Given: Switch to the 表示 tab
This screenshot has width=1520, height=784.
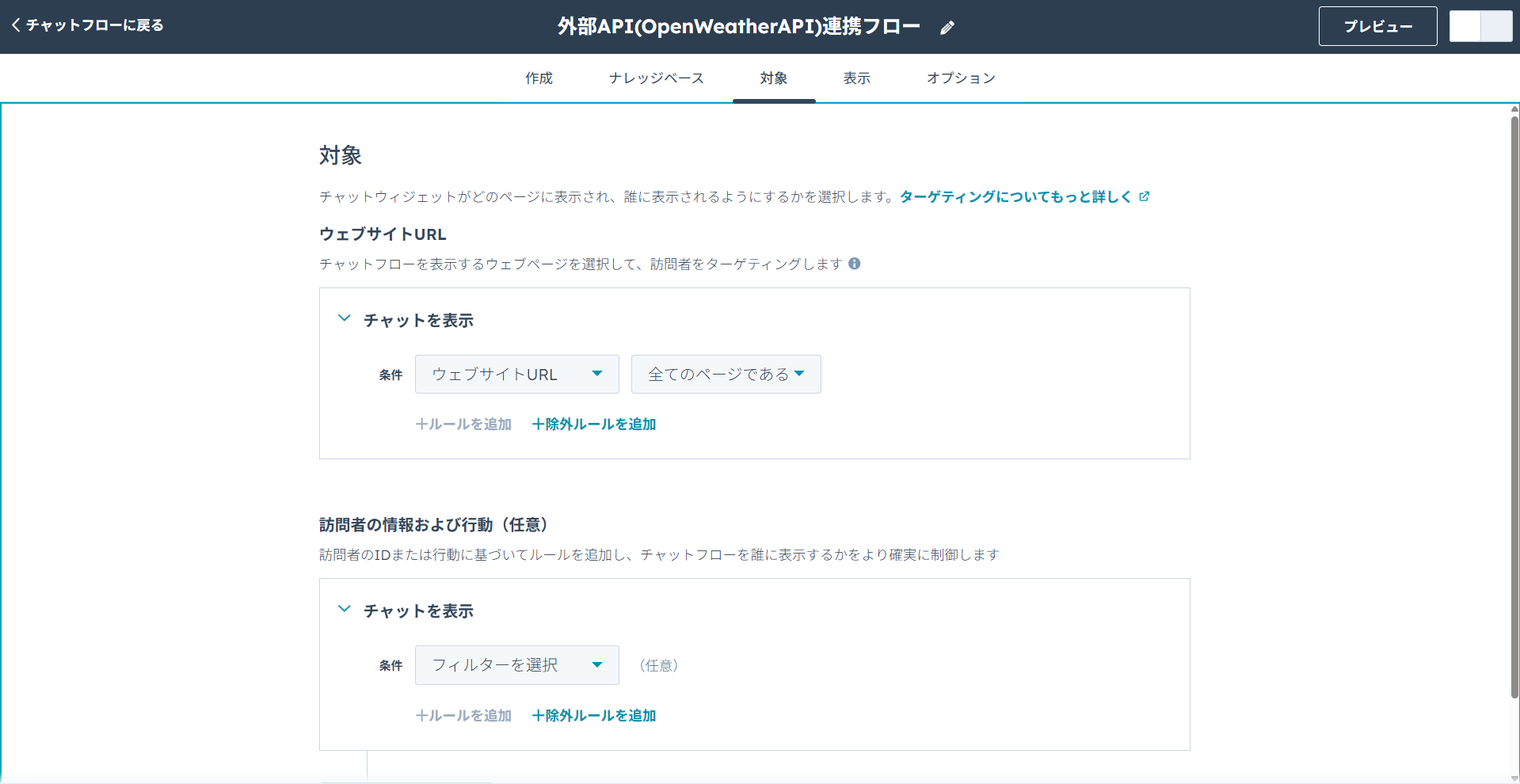Looking at the screenshot, I should pyautogui.click(x=856, y=78).
